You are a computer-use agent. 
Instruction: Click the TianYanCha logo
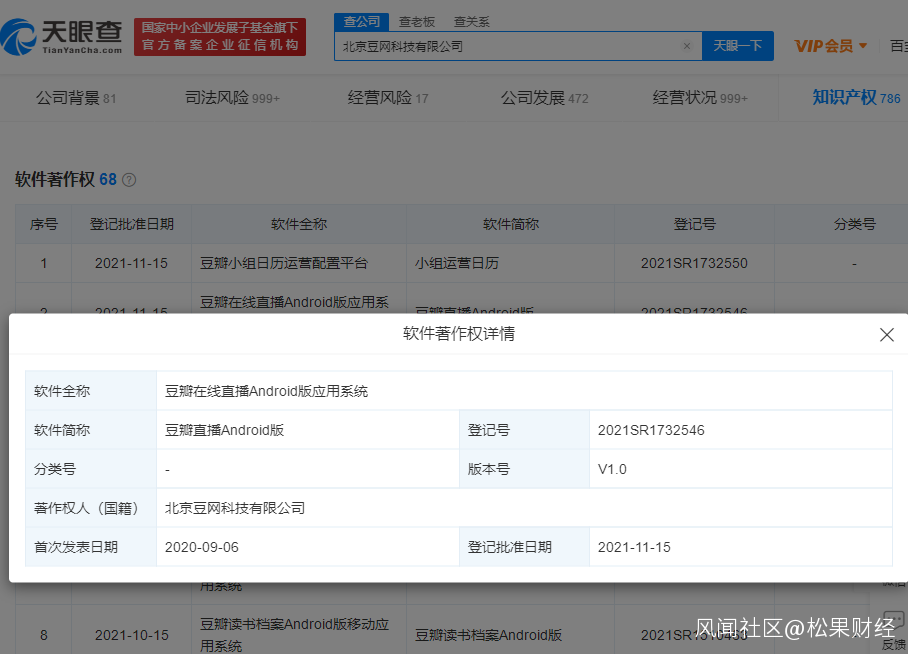[62, 37]
